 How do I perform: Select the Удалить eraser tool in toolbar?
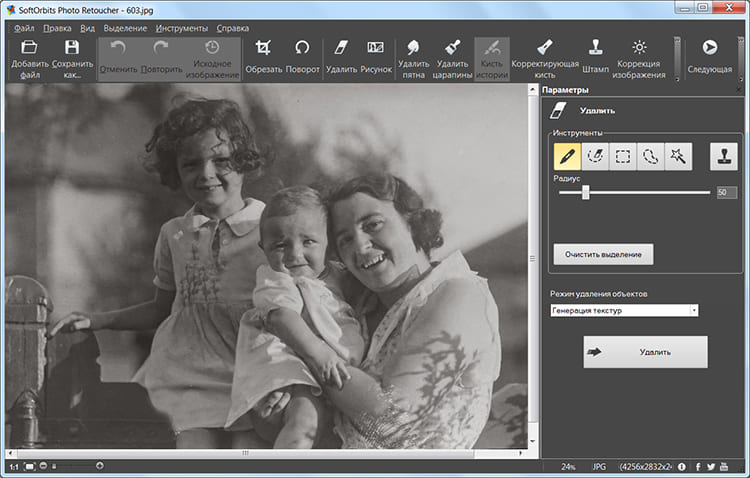pyautogui.click(x=342, y=58)
